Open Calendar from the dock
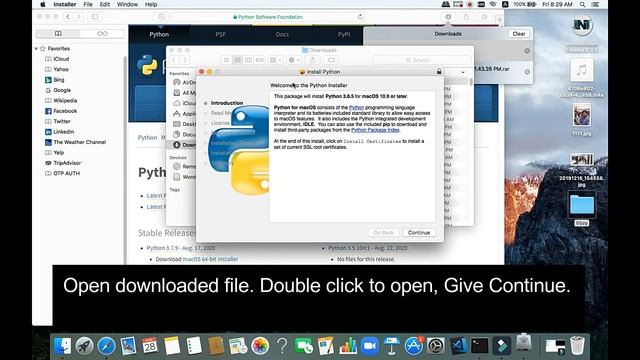The width and height of the screenshot is (640, 360). [150, 346]
